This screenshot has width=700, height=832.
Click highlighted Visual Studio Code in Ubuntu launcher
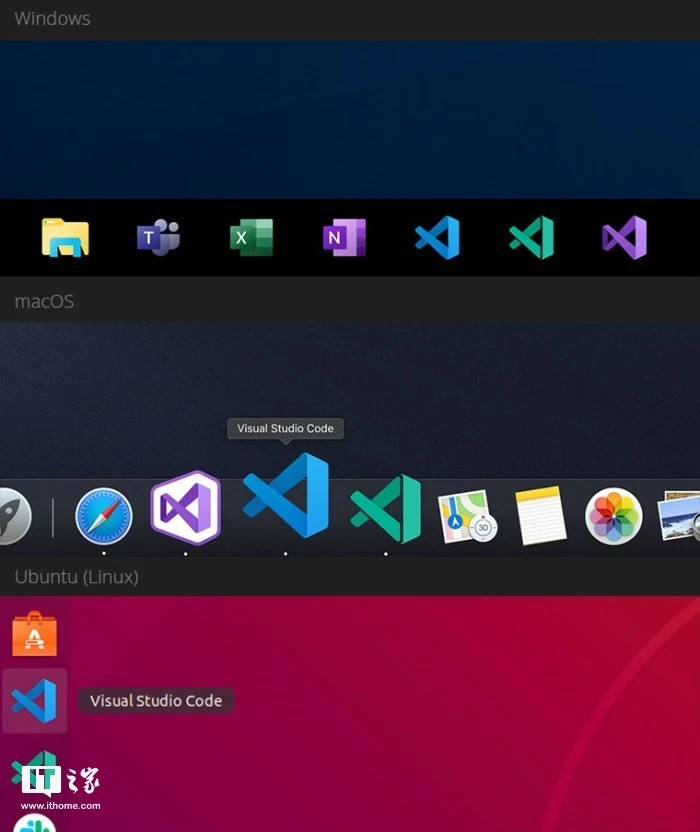click(x=34, y=701)
